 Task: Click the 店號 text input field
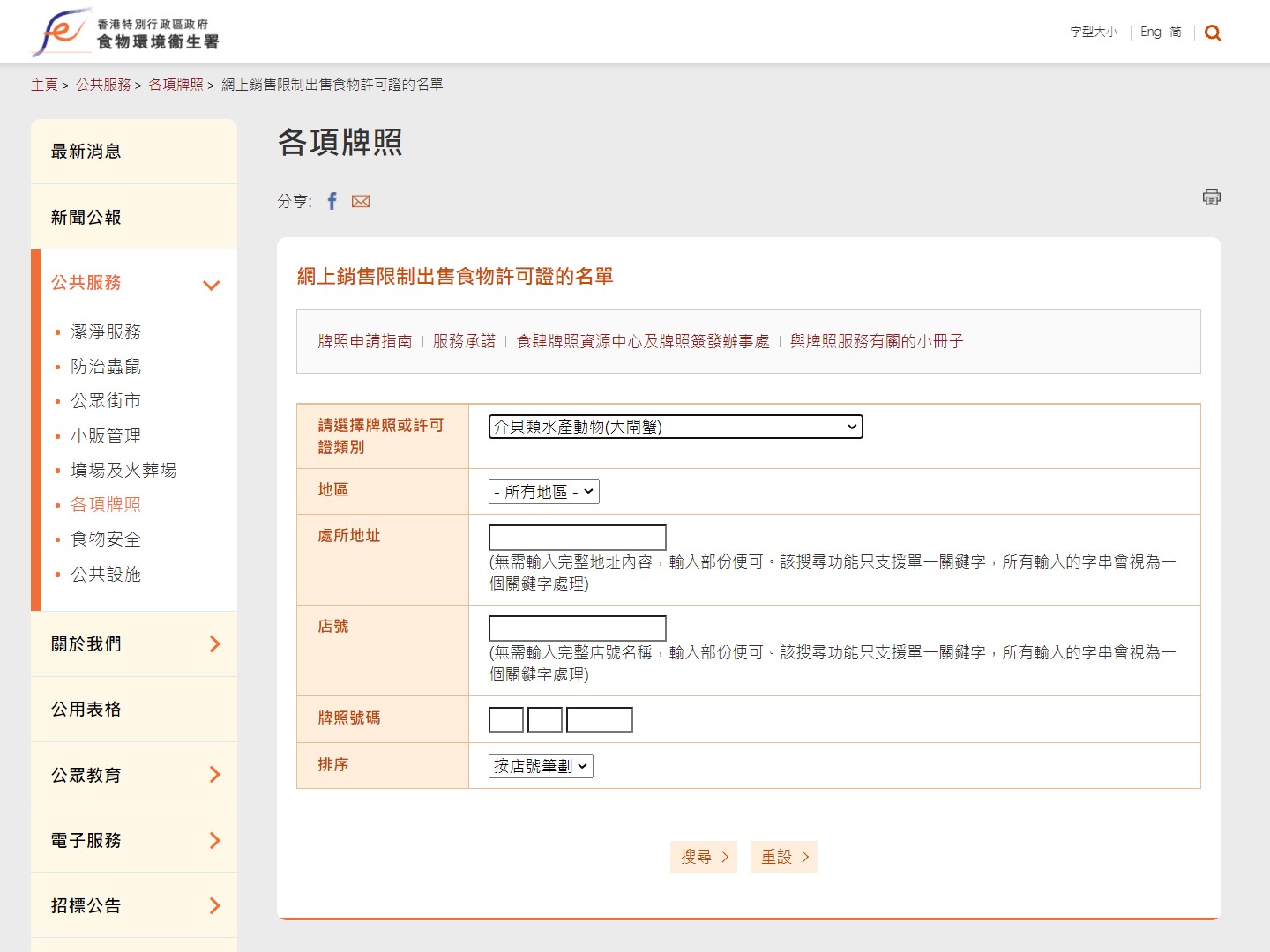click(x=577, y=628)
